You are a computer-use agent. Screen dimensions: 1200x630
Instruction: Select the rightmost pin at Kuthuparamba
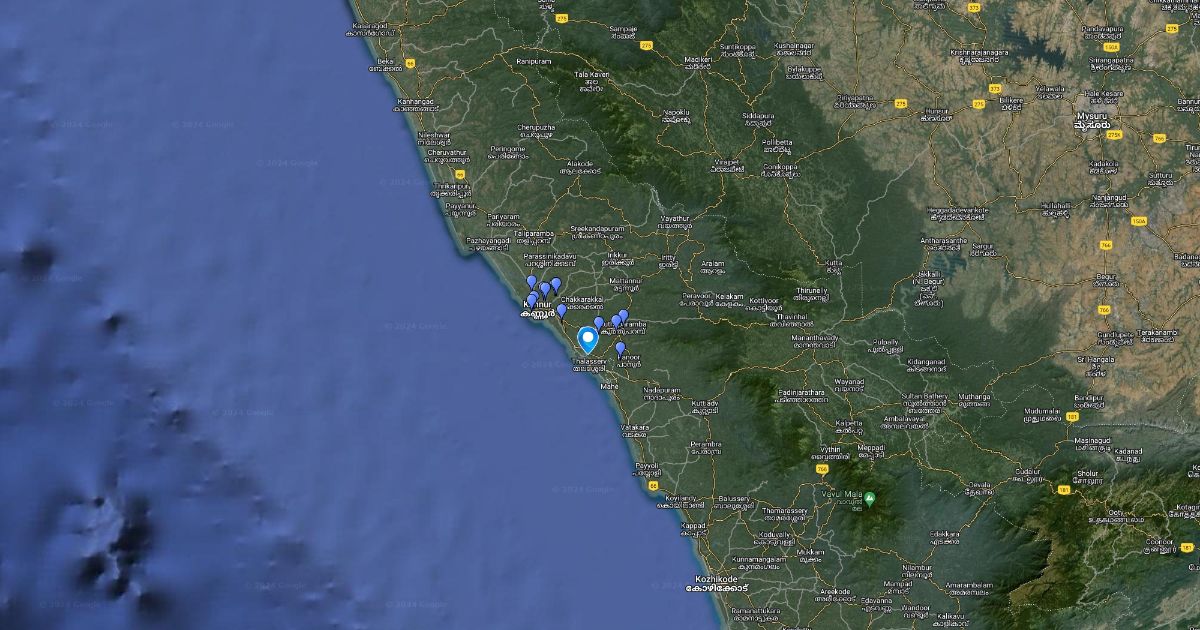(623, 317)
